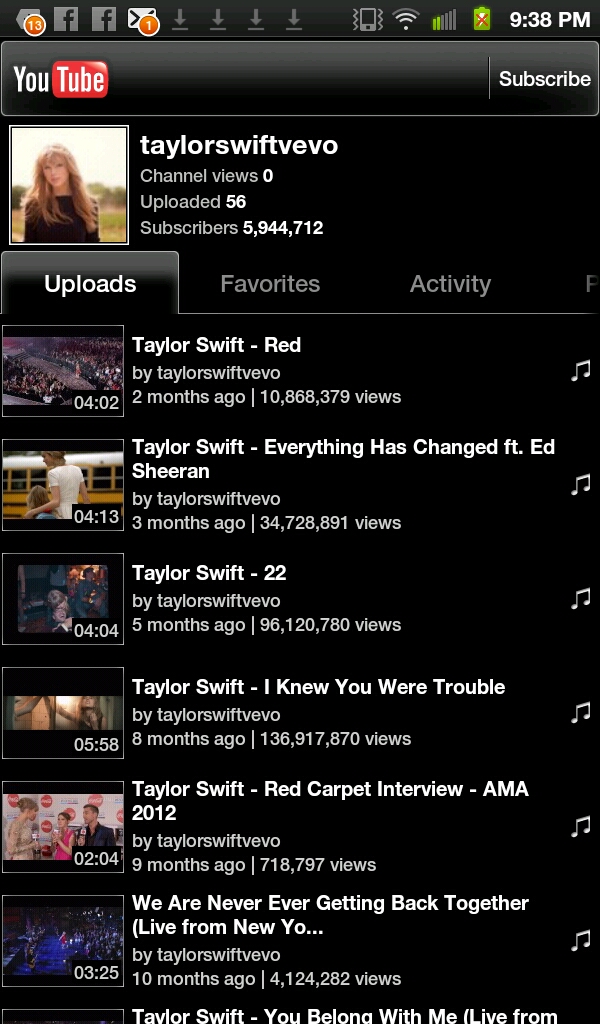Tap the Uploaded 56 count
The height and width of the screenshot is (1024, 600).
(193, 202)
